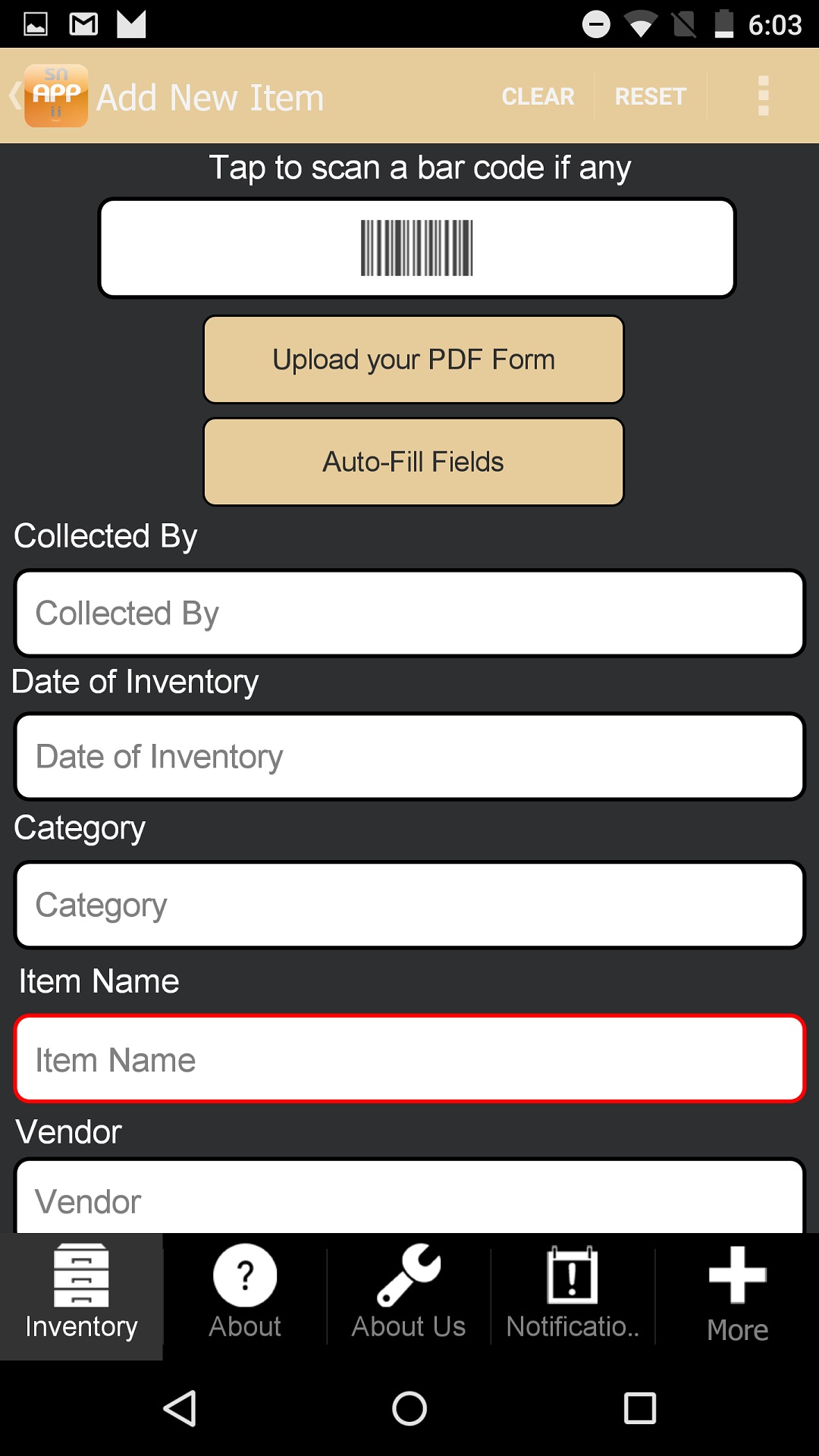This screenshot has width=819, height=1456.
Task: Tap the barcode image to scan a code
Action: click(416, 248)
